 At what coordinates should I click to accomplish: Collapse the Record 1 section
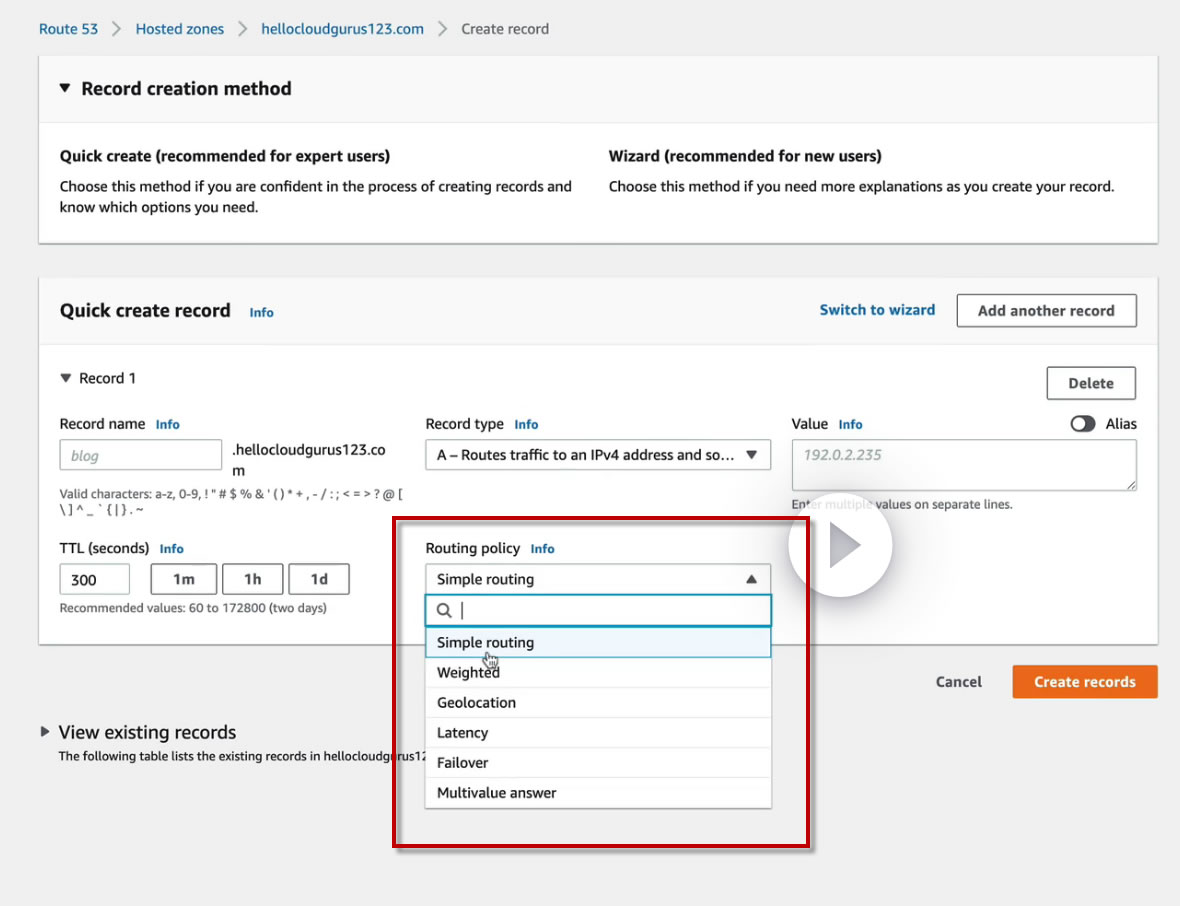66,378
